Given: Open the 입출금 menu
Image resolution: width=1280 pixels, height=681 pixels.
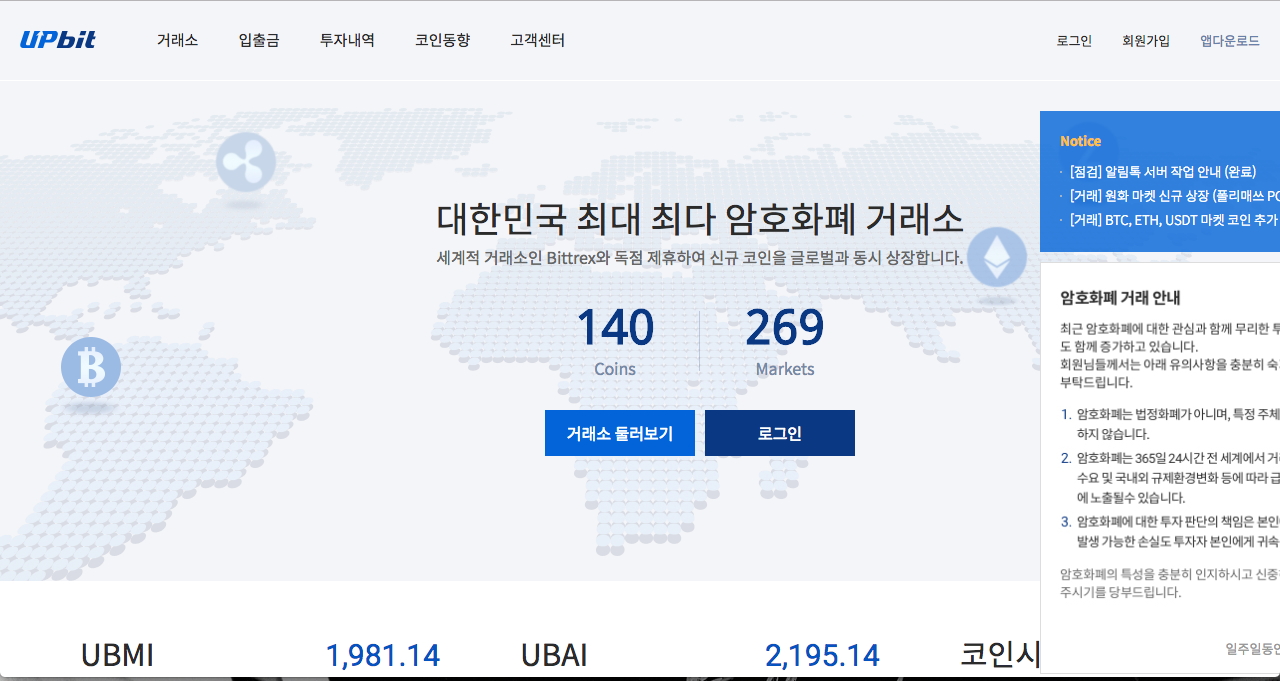Looking at the screenshot, I should 259,41.
